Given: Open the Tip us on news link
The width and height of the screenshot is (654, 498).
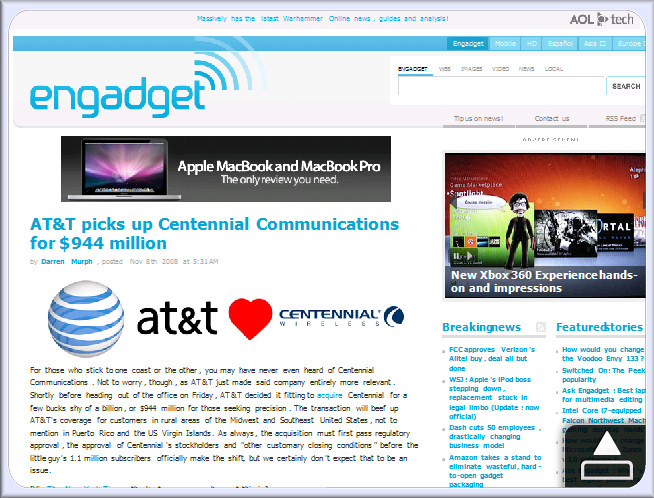Looking at the screenshot, I should pyautogui.click(x=478, y=118).
